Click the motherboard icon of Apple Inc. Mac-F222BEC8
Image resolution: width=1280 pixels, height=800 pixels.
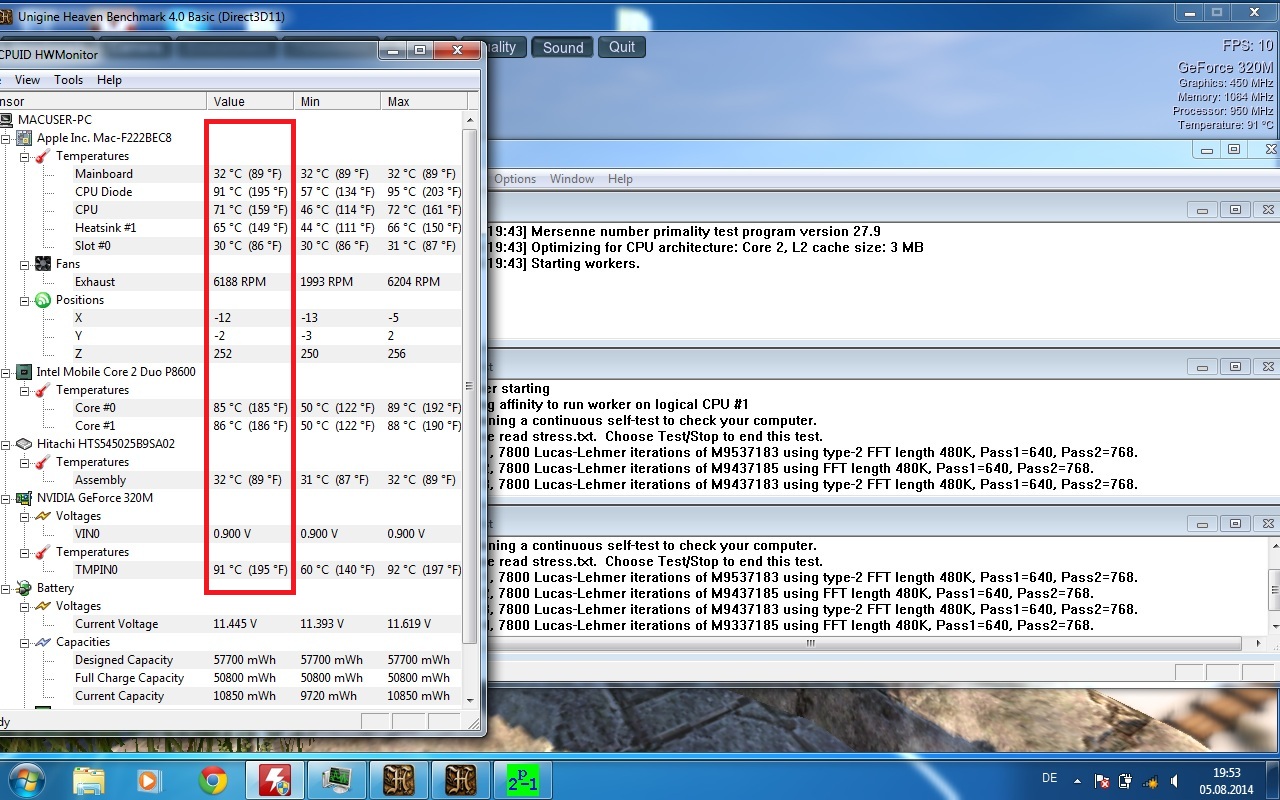coord(24,138)
